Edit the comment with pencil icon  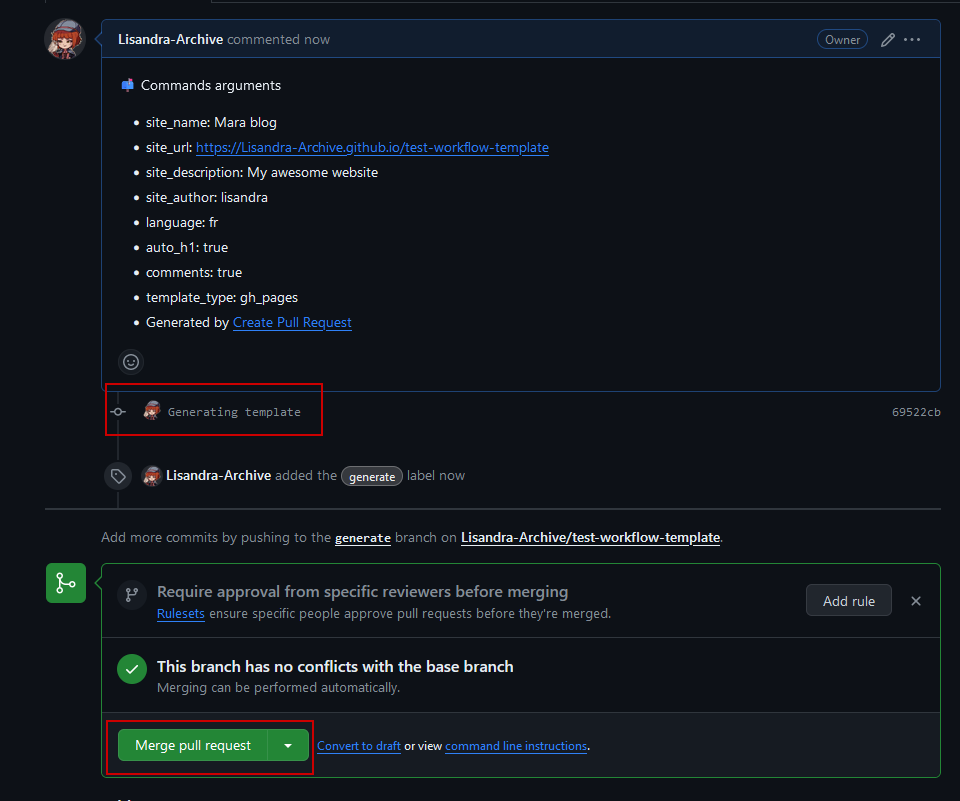click(887, 40)
